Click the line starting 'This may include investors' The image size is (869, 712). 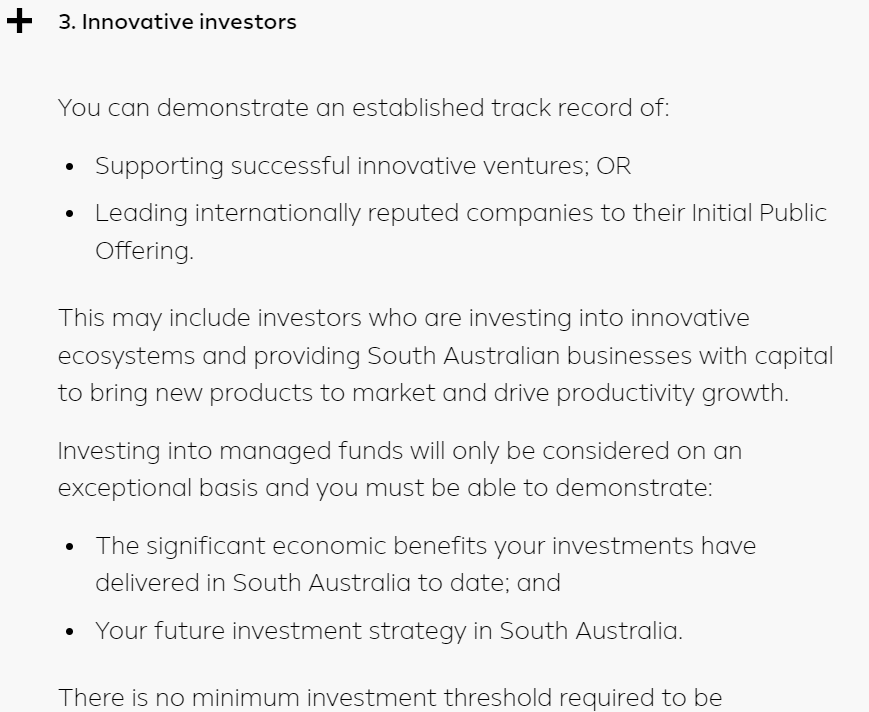click(404, 318)
